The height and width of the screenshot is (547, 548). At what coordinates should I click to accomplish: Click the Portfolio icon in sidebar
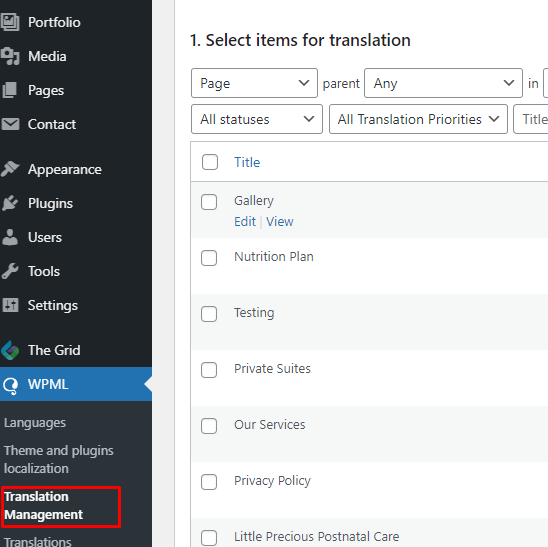point(10,22)
